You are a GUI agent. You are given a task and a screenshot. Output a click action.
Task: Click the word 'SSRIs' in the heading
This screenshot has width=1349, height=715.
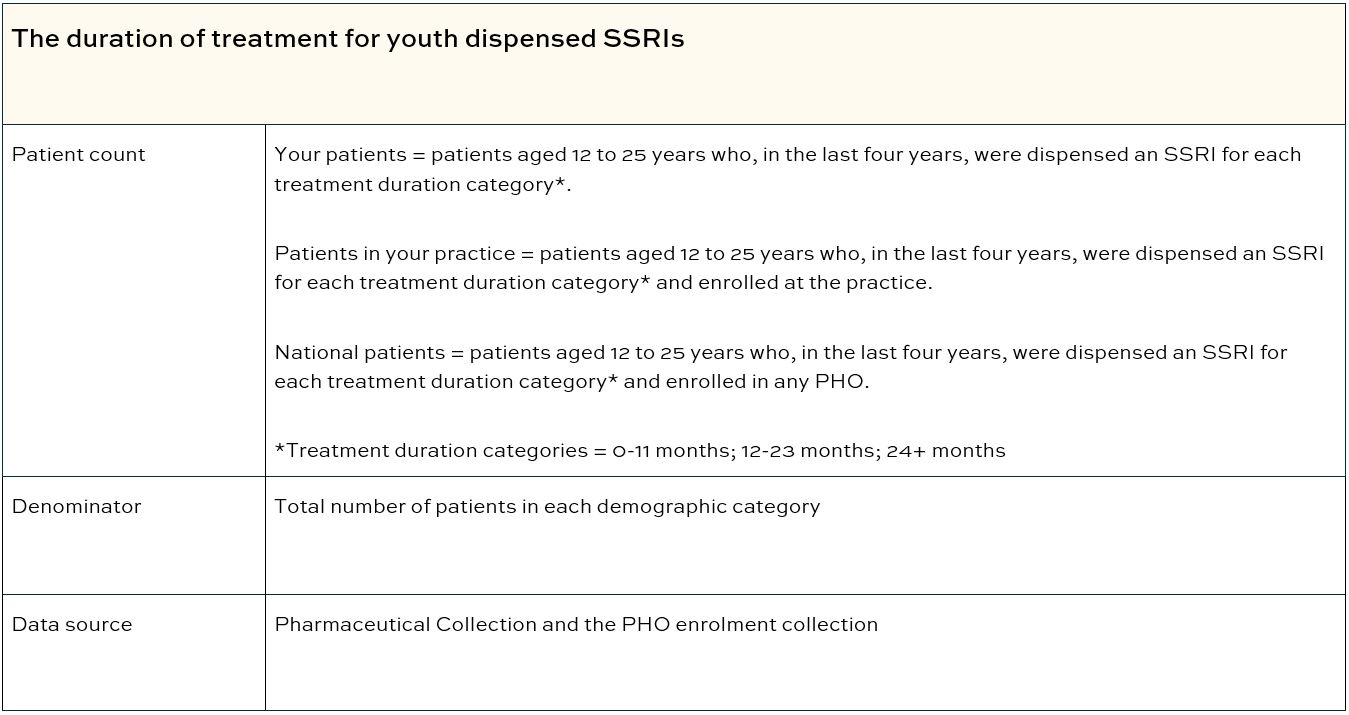pos(643,40)
